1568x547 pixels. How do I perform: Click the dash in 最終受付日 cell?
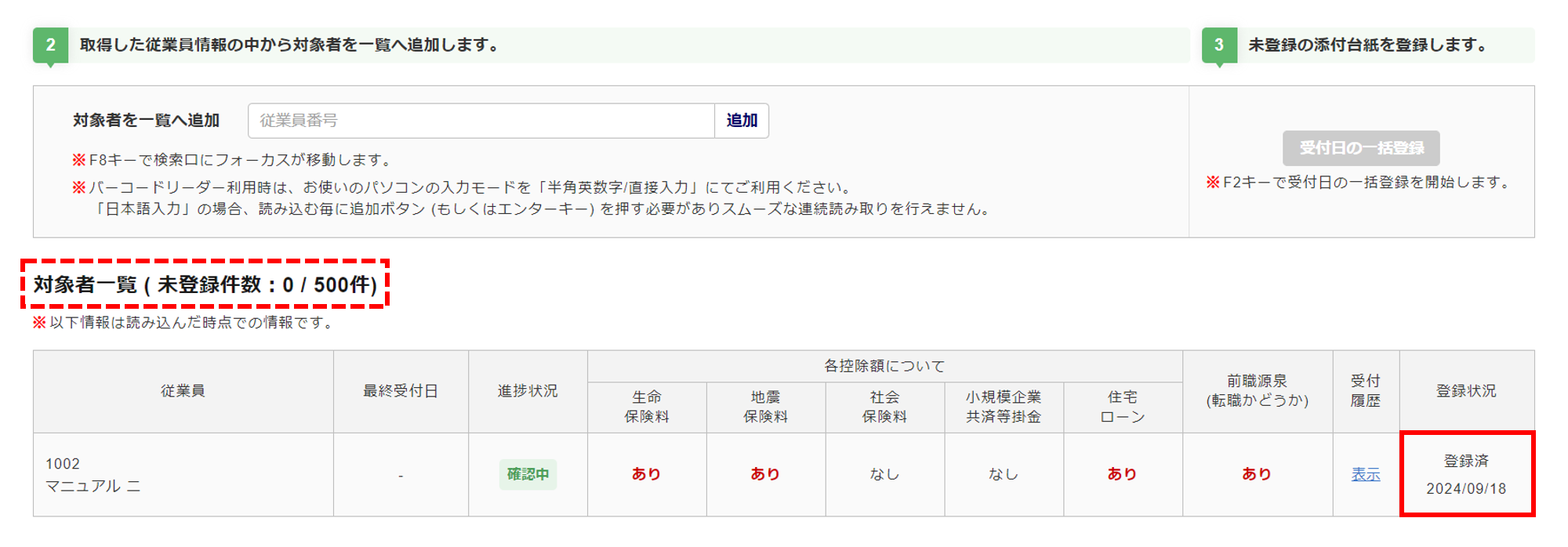pos(401,476)
